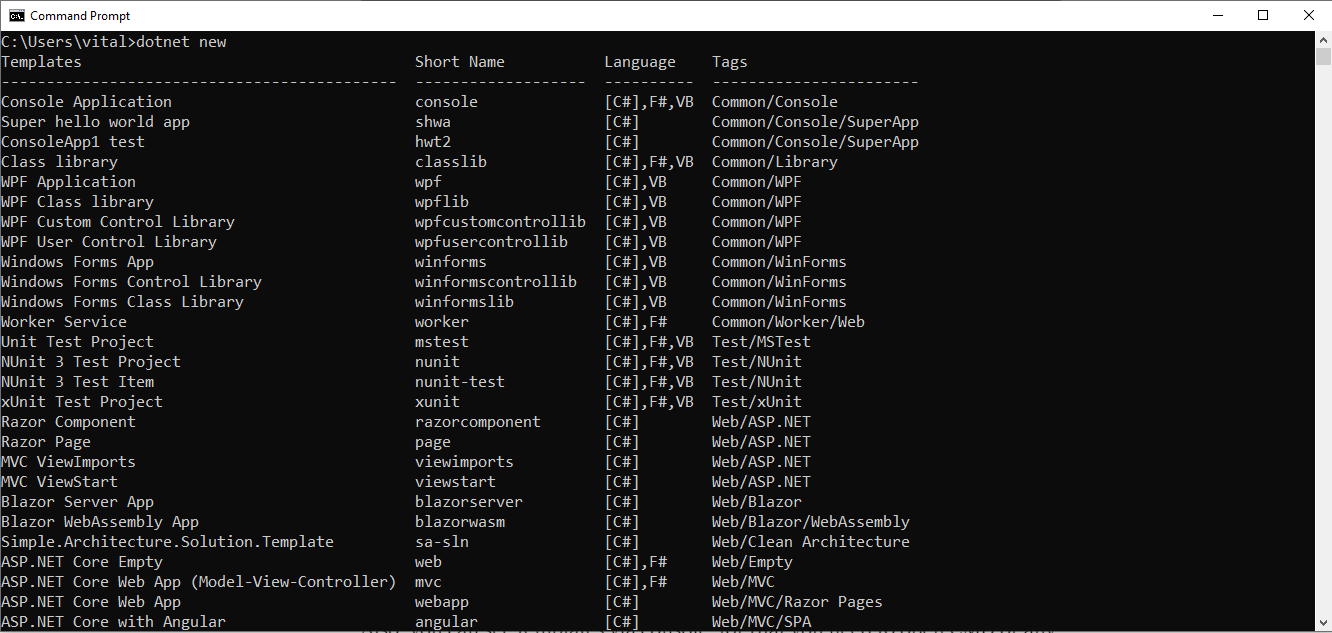Close the Command Prompt window
The width and height of the screenshot is (1332, 633).
[x=1309, y=16]
